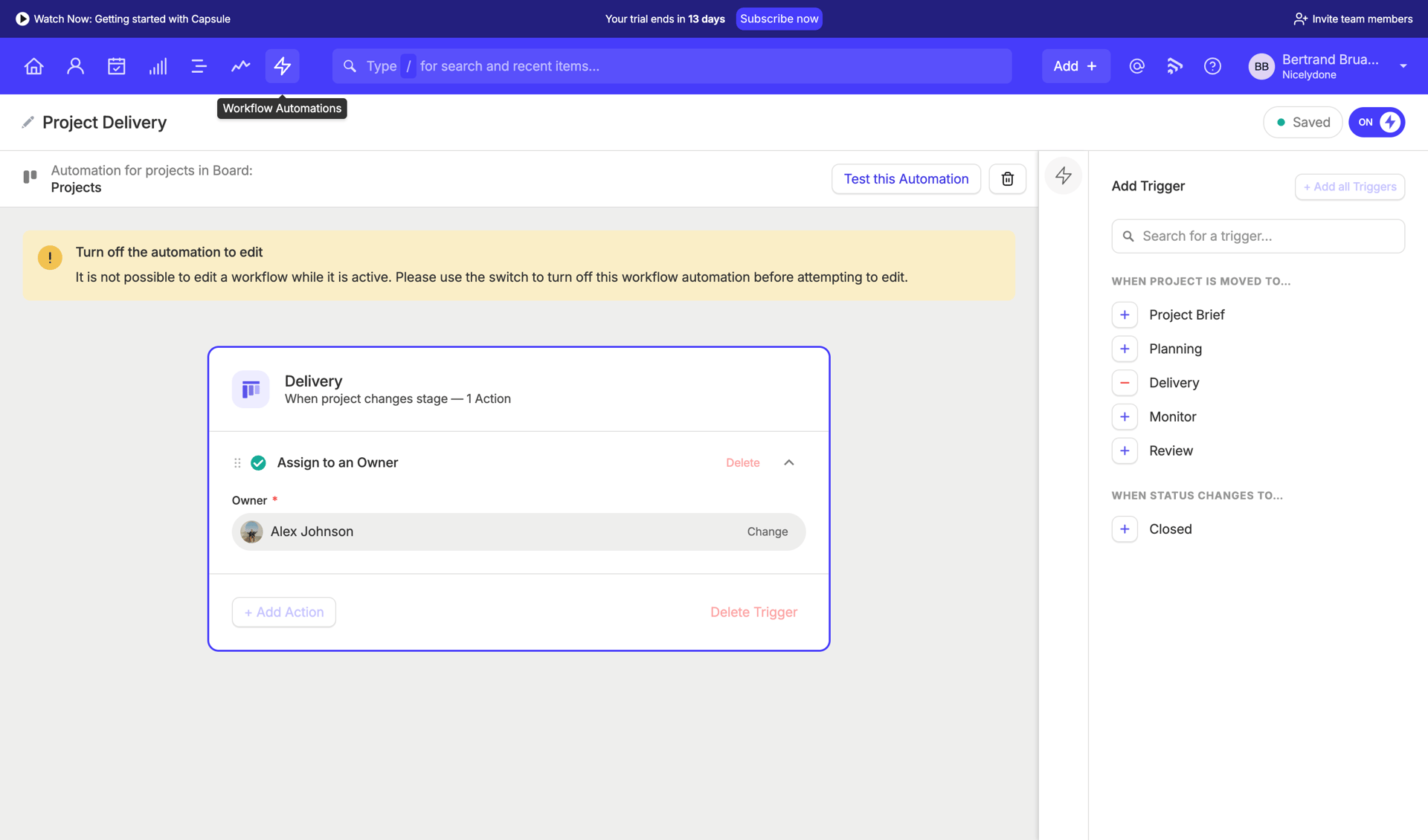Open the Bertrand Brua account dropdown
The image size is (1428, 840).
(1331, 65)
